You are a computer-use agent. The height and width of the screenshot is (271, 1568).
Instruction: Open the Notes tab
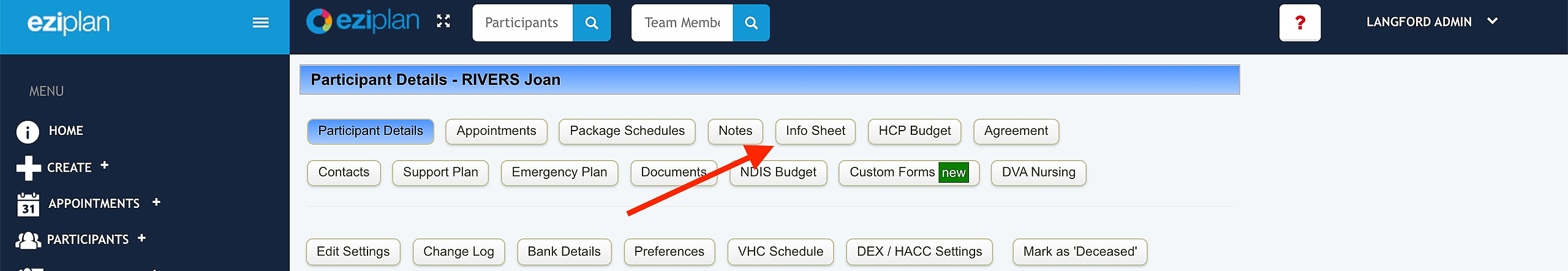735,131
